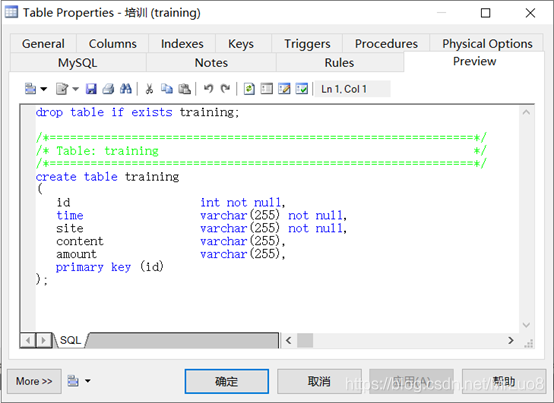Click the Redo arrow icon
Image resolution: width=554 pixels, height=403 pixels.
(x=225, y=89)
